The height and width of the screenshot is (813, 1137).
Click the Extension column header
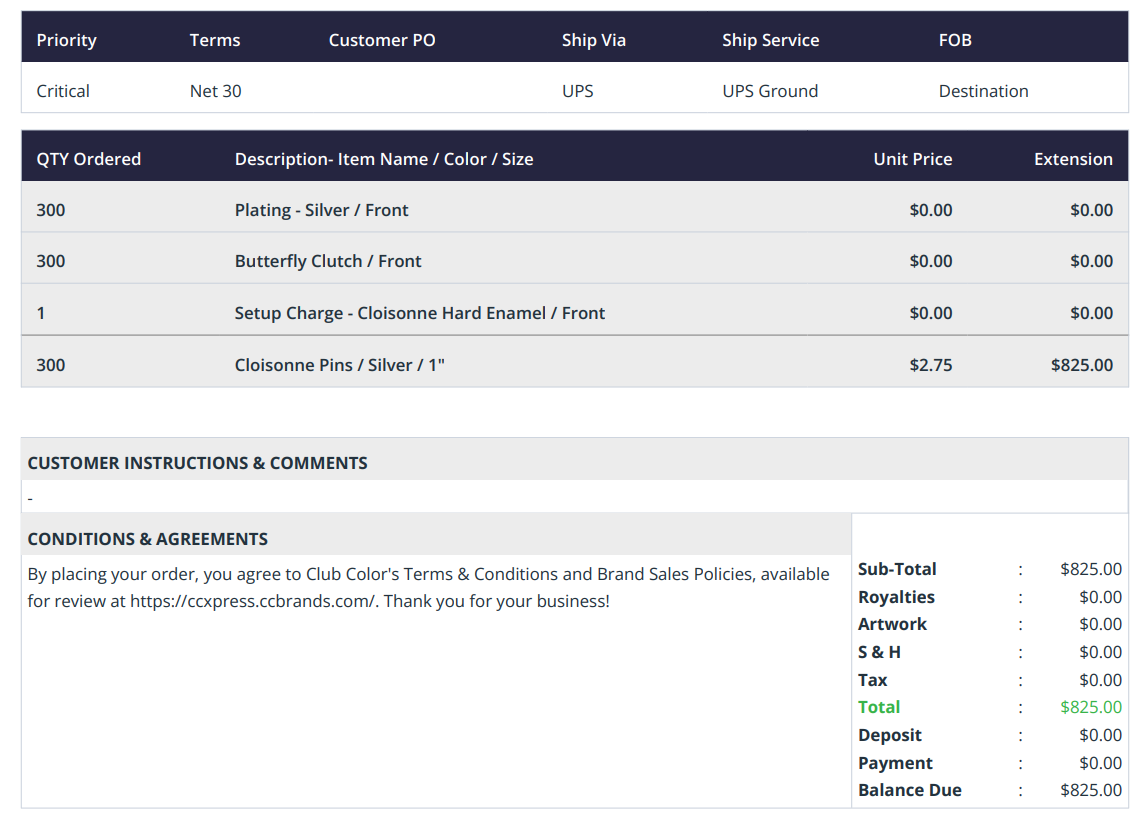pos(1073,160)
